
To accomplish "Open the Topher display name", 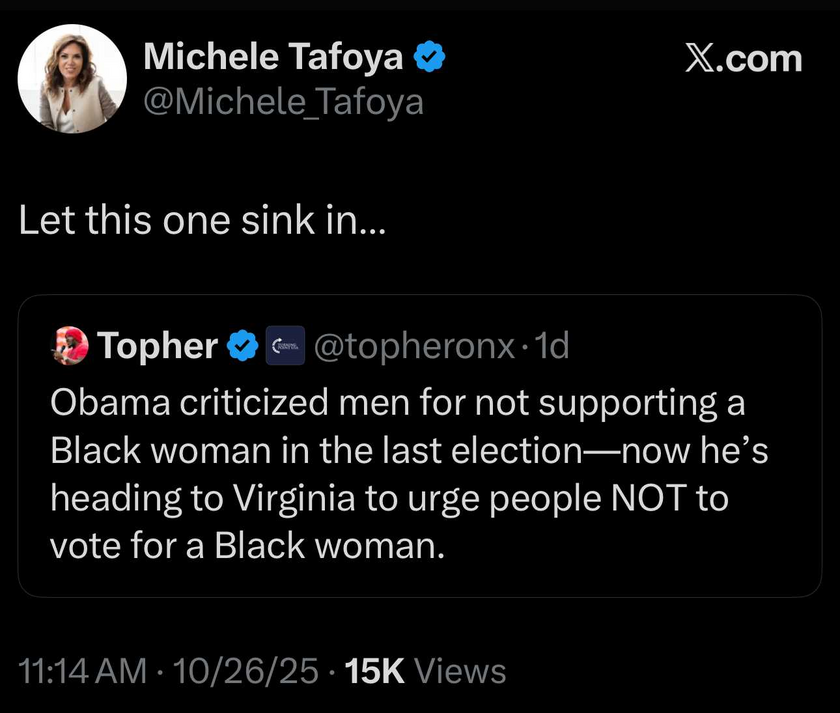I will point(158,346).
